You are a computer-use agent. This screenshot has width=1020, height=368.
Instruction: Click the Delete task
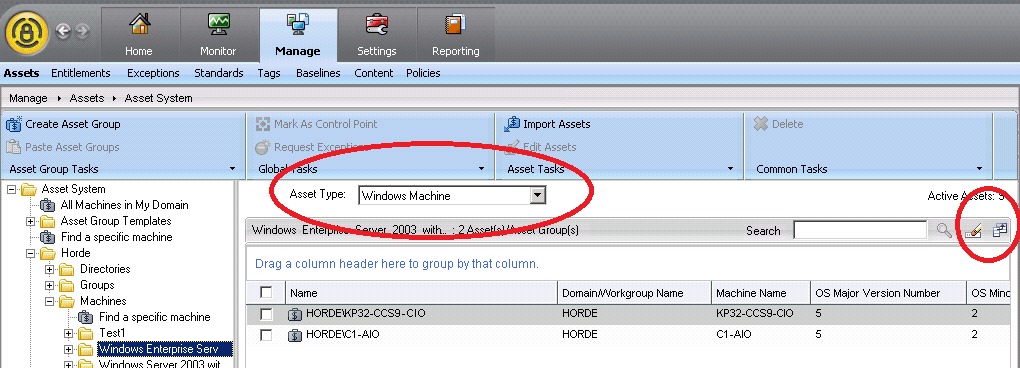(779, 124)
